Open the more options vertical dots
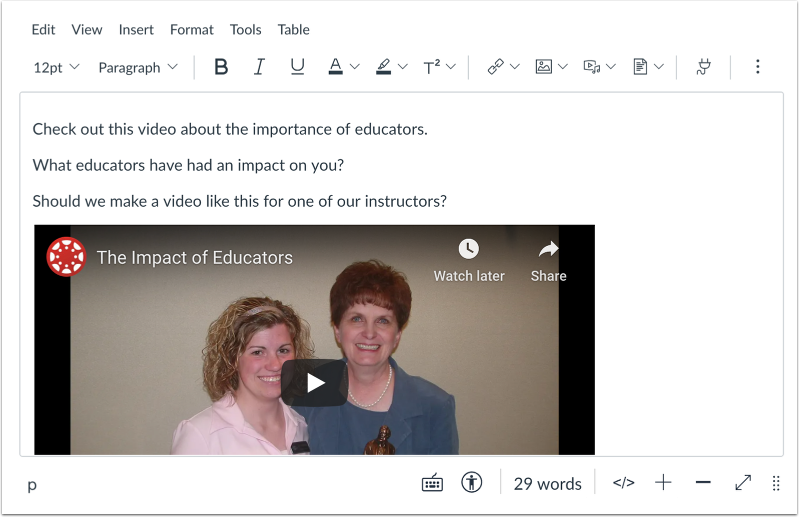The image size is (799, 517). click(758, 67)
